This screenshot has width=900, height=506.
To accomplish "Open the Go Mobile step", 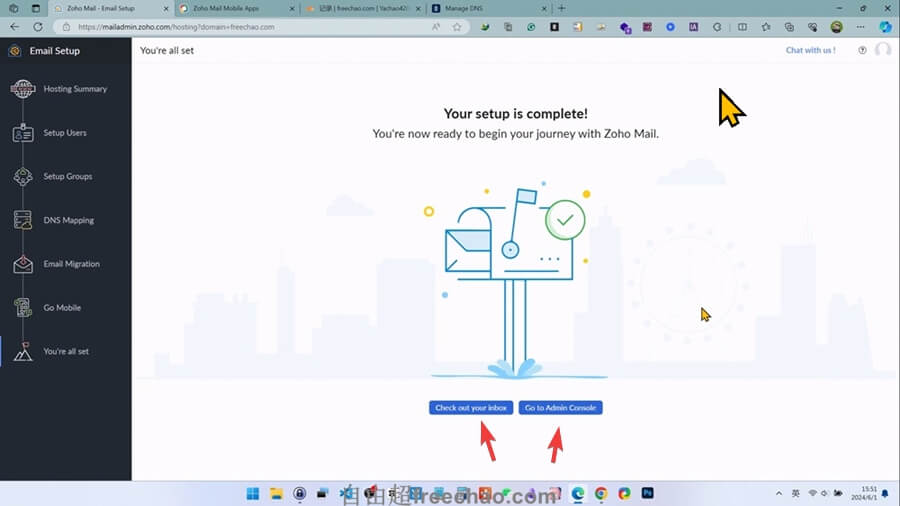I will [62, 308].
